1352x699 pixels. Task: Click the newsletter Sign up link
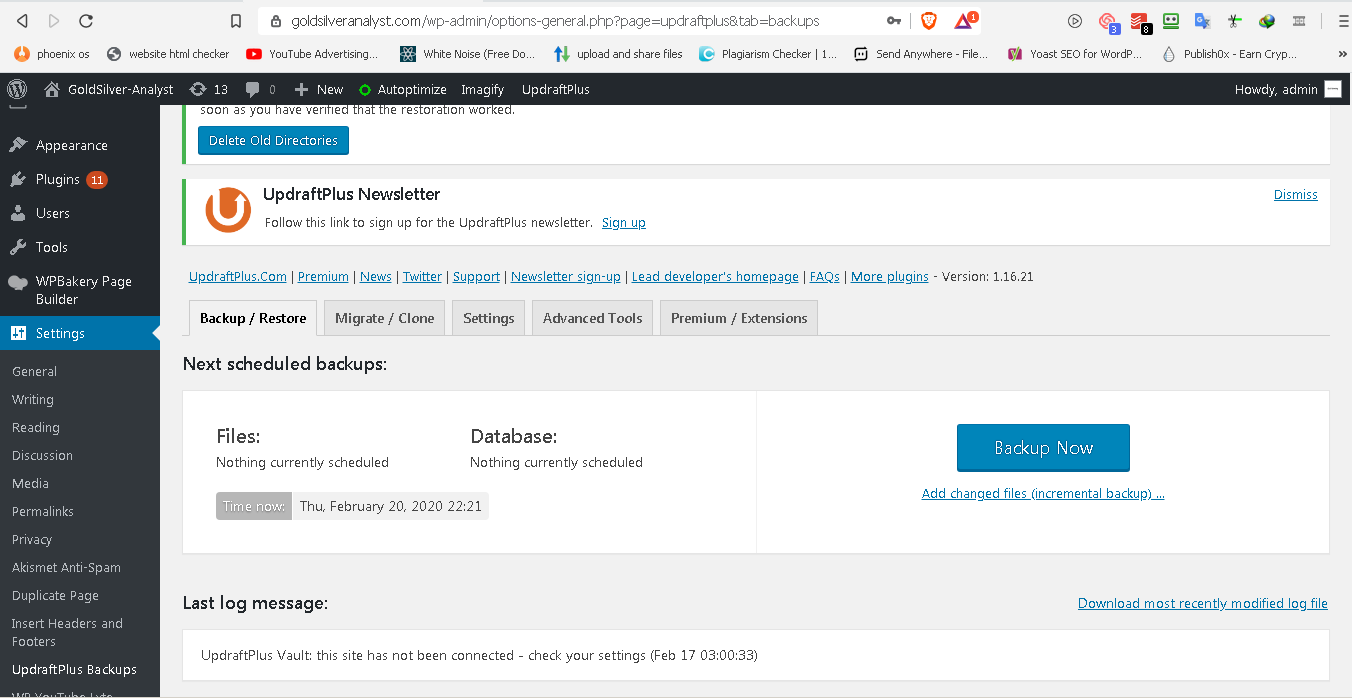pos(624,222)
